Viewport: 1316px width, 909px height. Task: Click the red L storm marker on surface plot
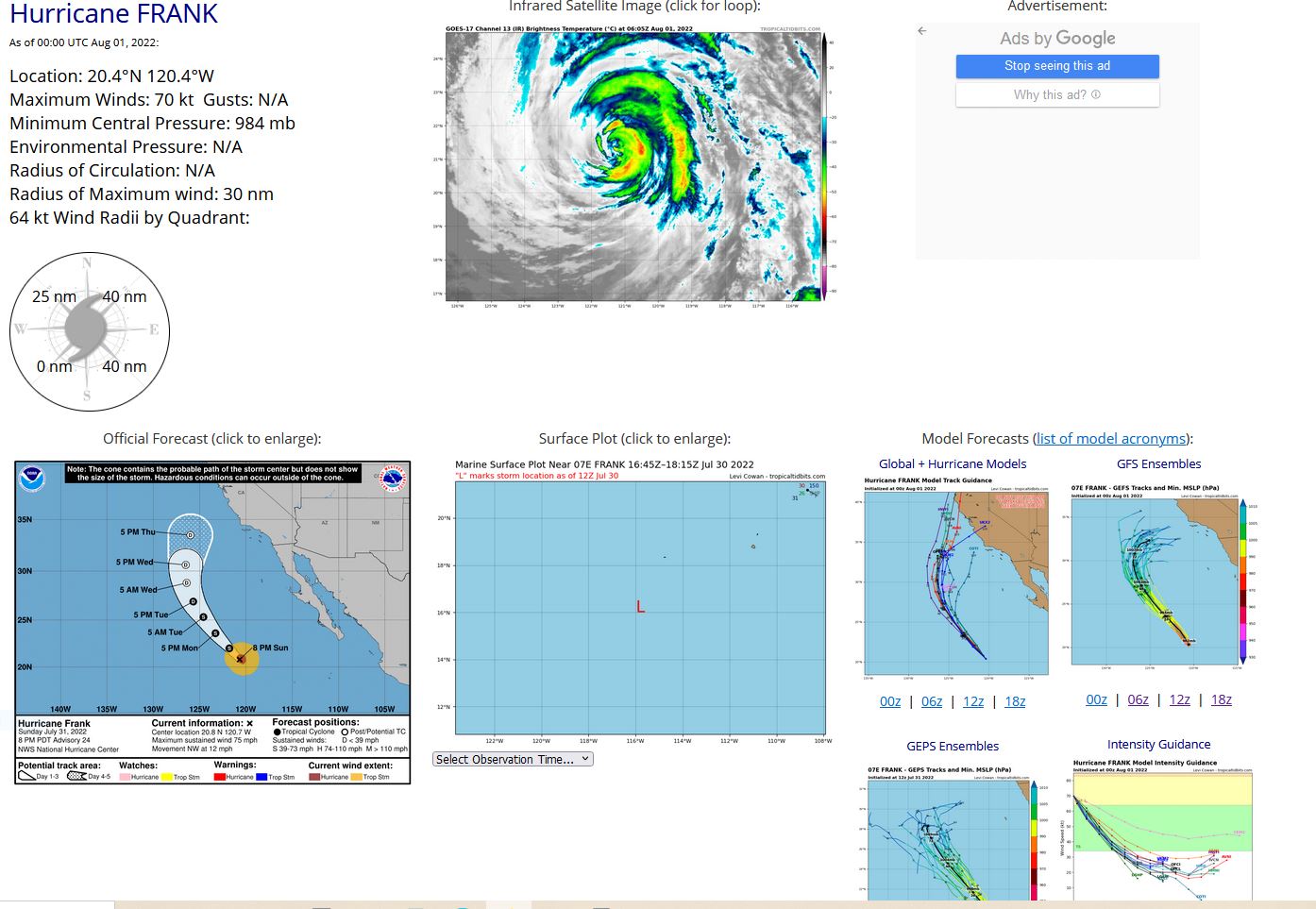click(640, 607)
